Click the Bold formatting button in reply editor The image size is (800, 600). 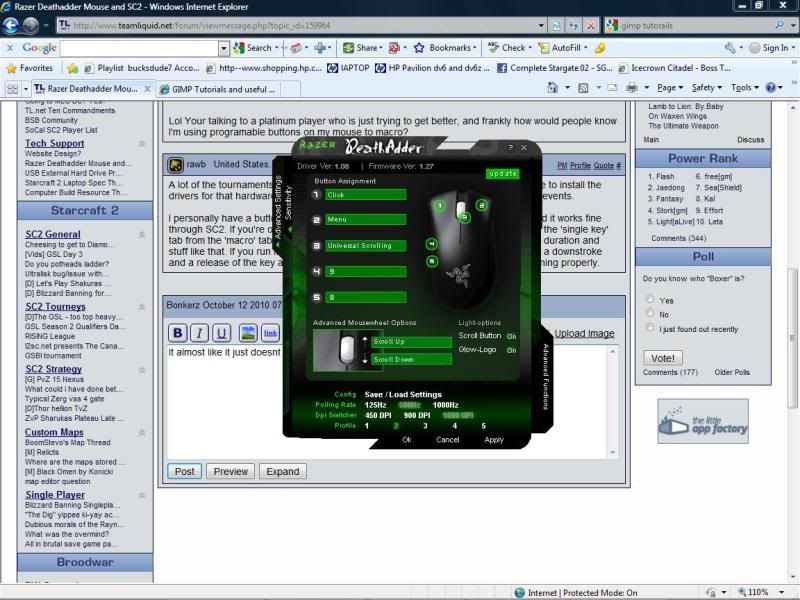(x=178, y=333)
